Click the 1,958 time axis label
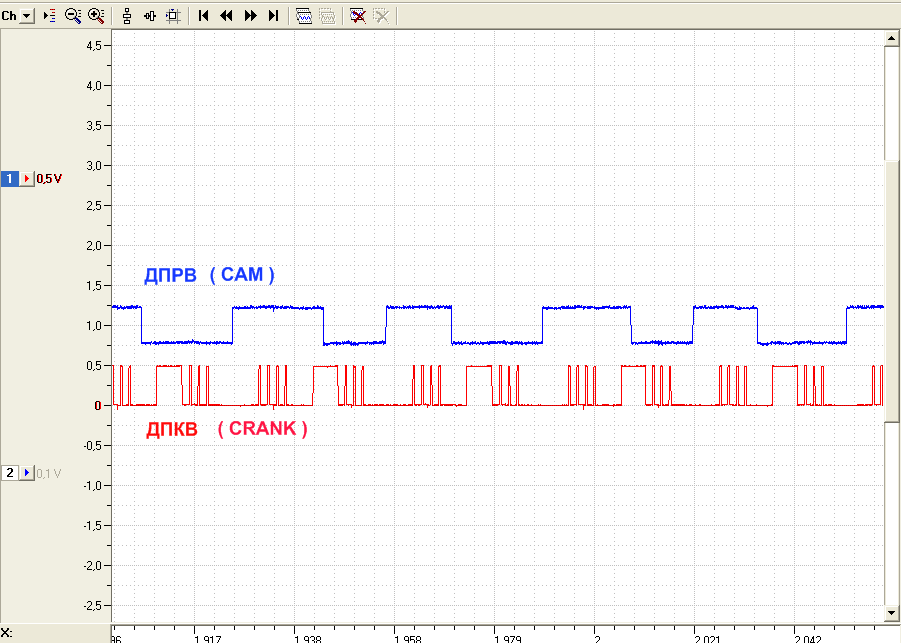Viewport: 901px width, 643px height. pyautogui.click(x=407, y=638)
